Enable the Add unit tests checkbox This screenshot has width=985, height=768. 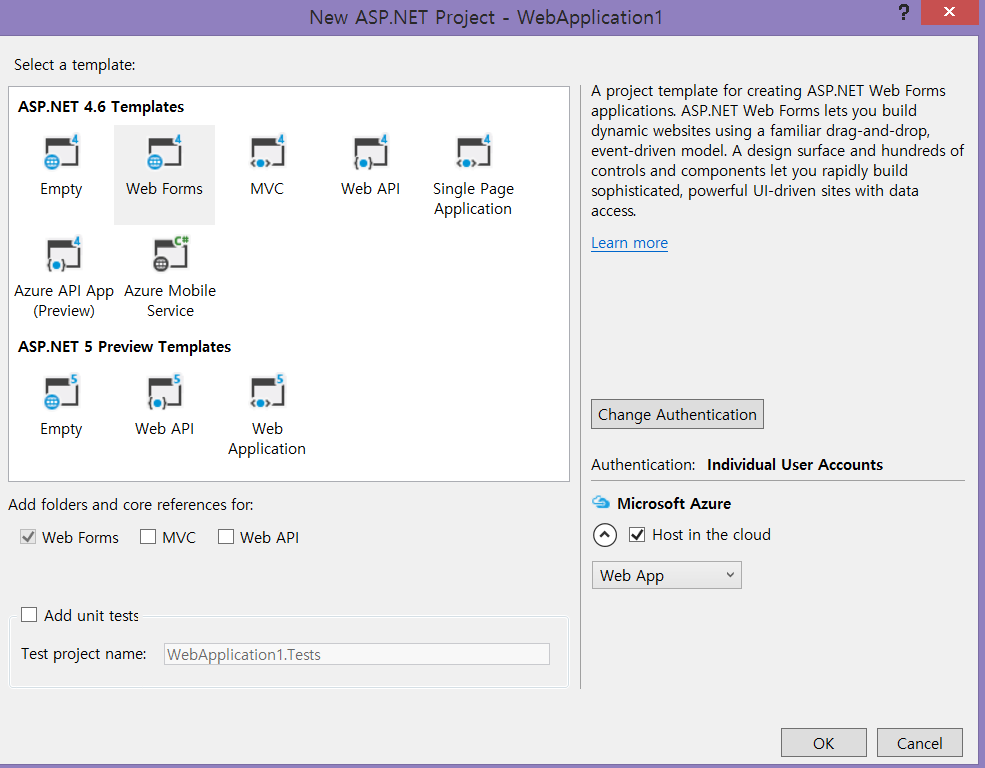tap(29, 615)
